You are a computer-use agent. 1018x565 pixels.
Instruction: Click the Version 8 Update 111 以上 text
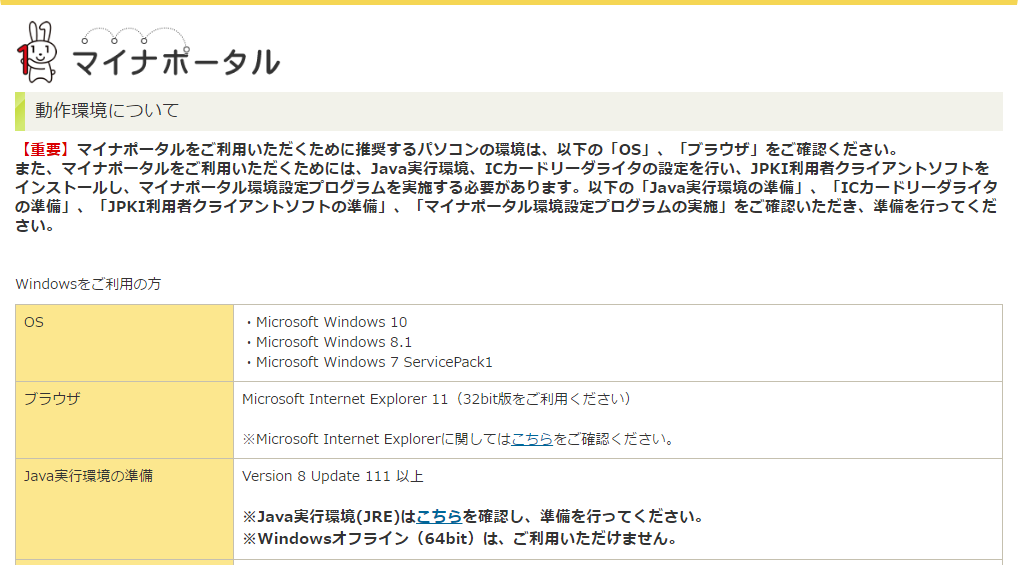pos(332,477)
